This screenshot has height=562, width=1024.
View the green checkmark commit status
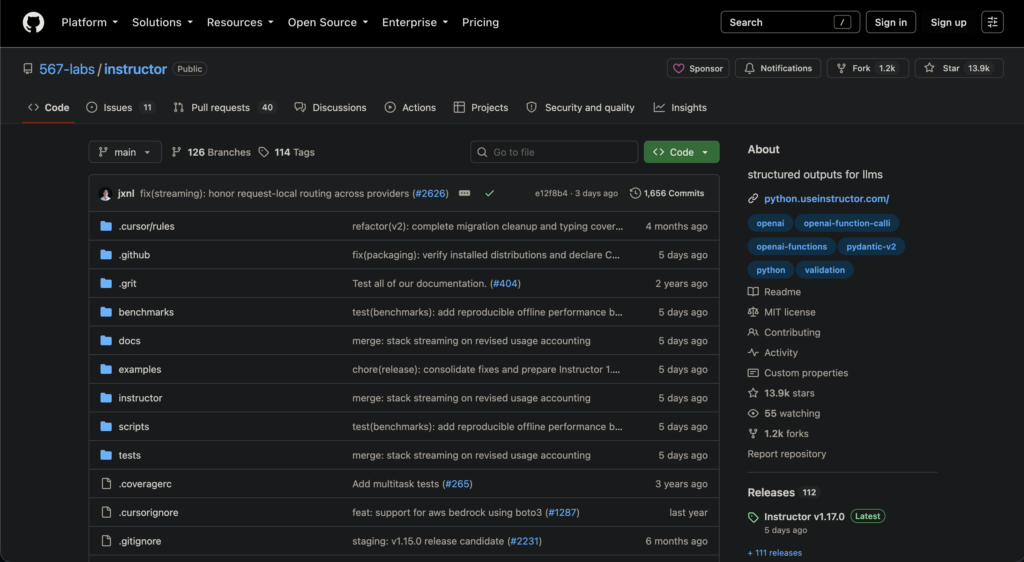[x=489, y=193]
